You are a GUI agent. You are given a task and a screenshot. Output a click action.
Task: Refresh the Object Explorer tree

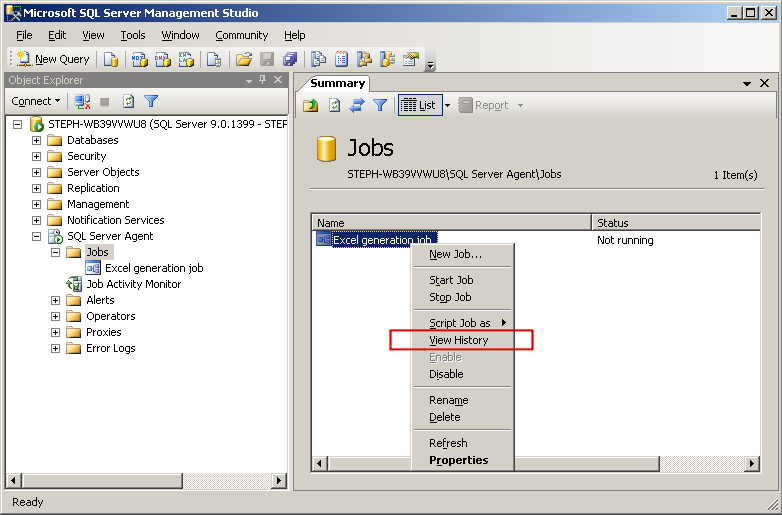128,102
